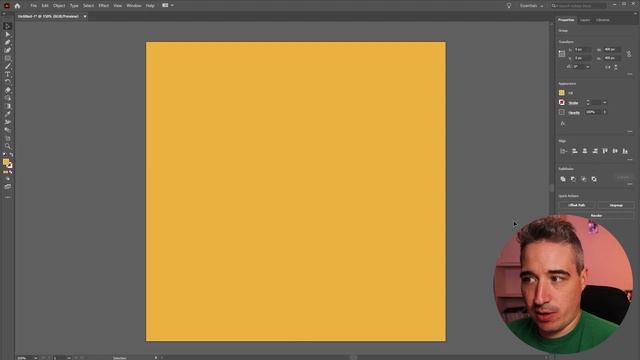The image size is (640, 360).
Task: Open zoom level dropdown in status bar
Action: 36,358
